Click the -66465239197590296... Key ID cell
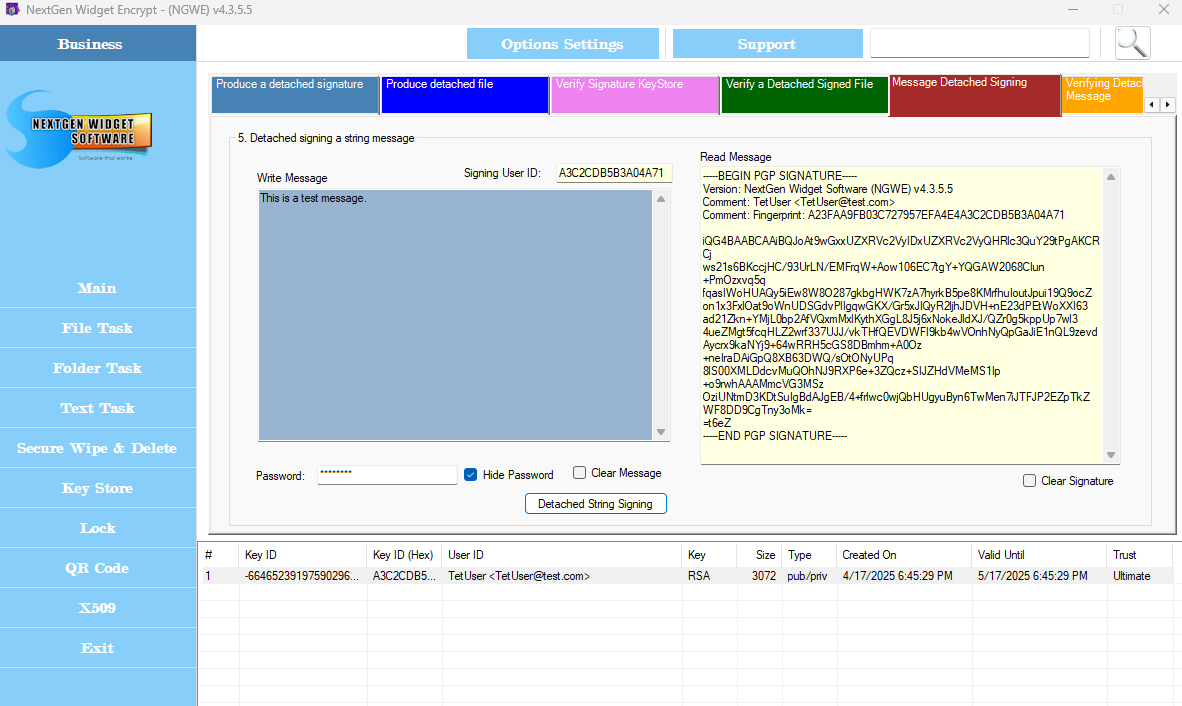The image size is (1182, 706). click(302, 576)
